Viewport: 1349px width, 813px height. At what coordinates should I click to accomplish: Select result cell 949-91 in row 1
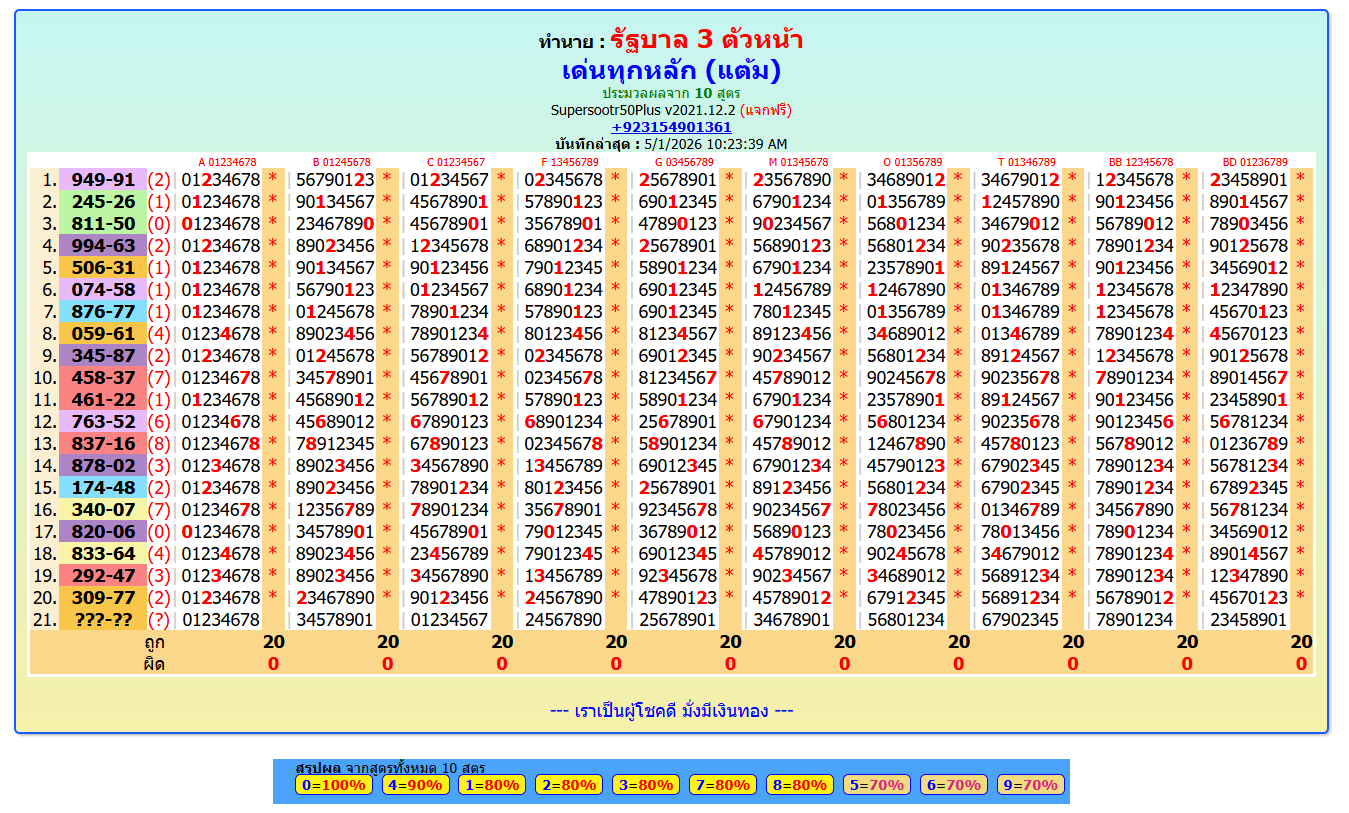click(103, 180)
